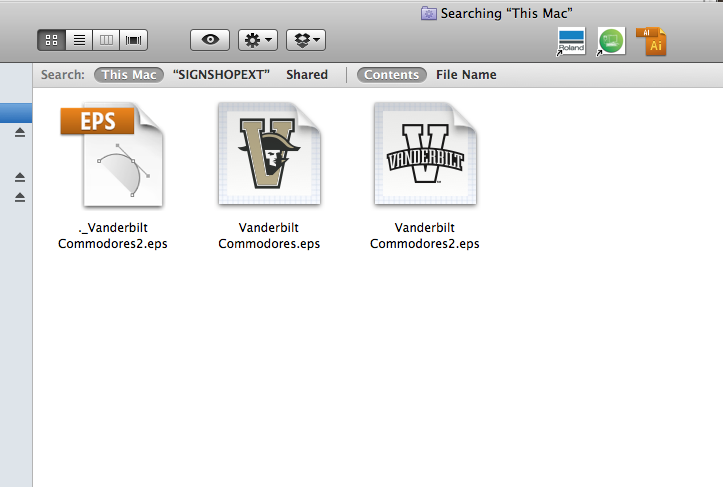Click the "._Vanderbilt Commodores2.eps" file name
The image size is (723, 487).
113,236
